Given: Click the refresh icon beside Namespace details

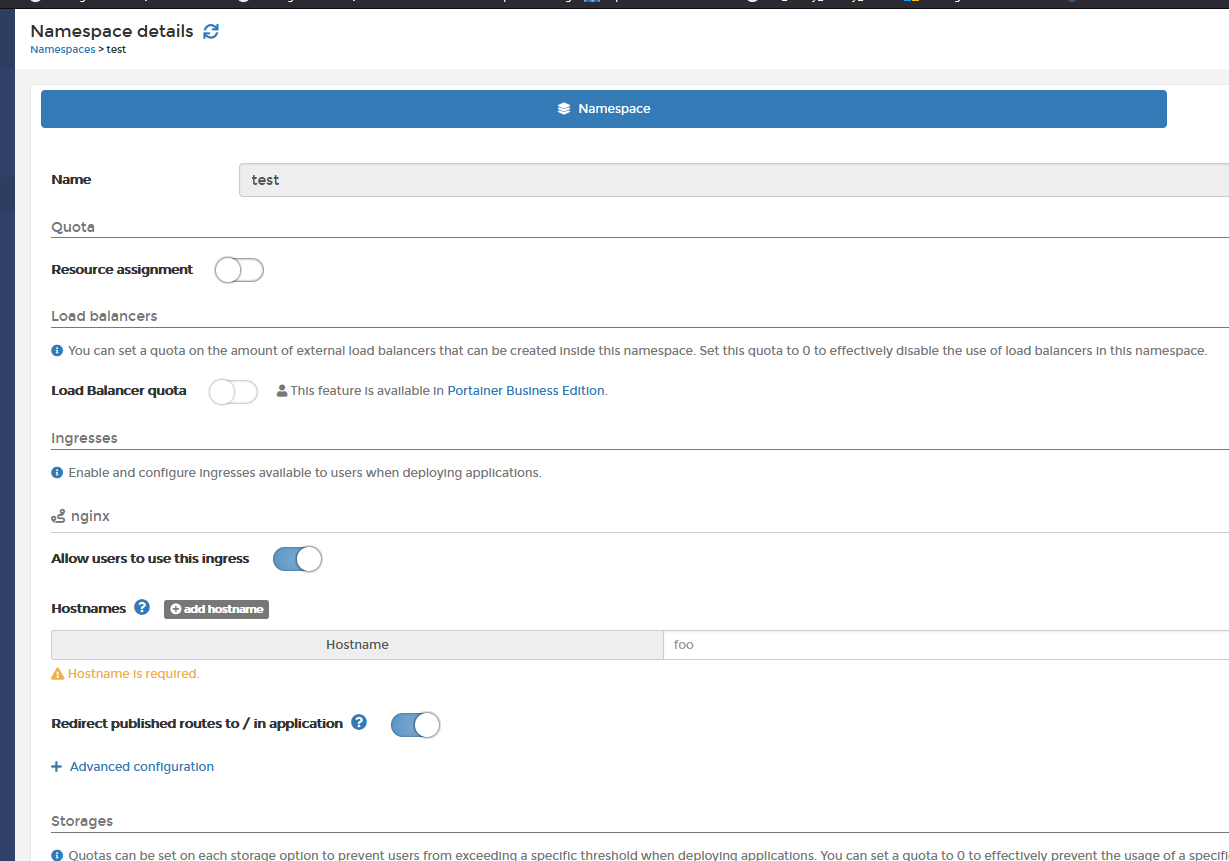Looking at the screenshot, I should click(x=211, y=31).
